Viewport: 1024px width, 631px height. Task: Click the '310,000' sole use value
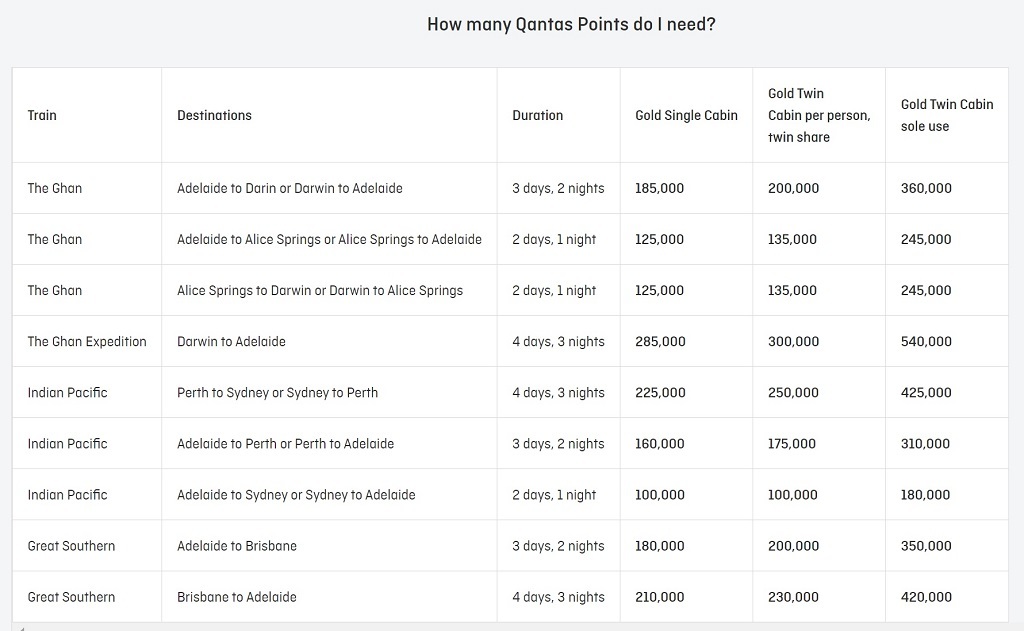tap(925, 444)
